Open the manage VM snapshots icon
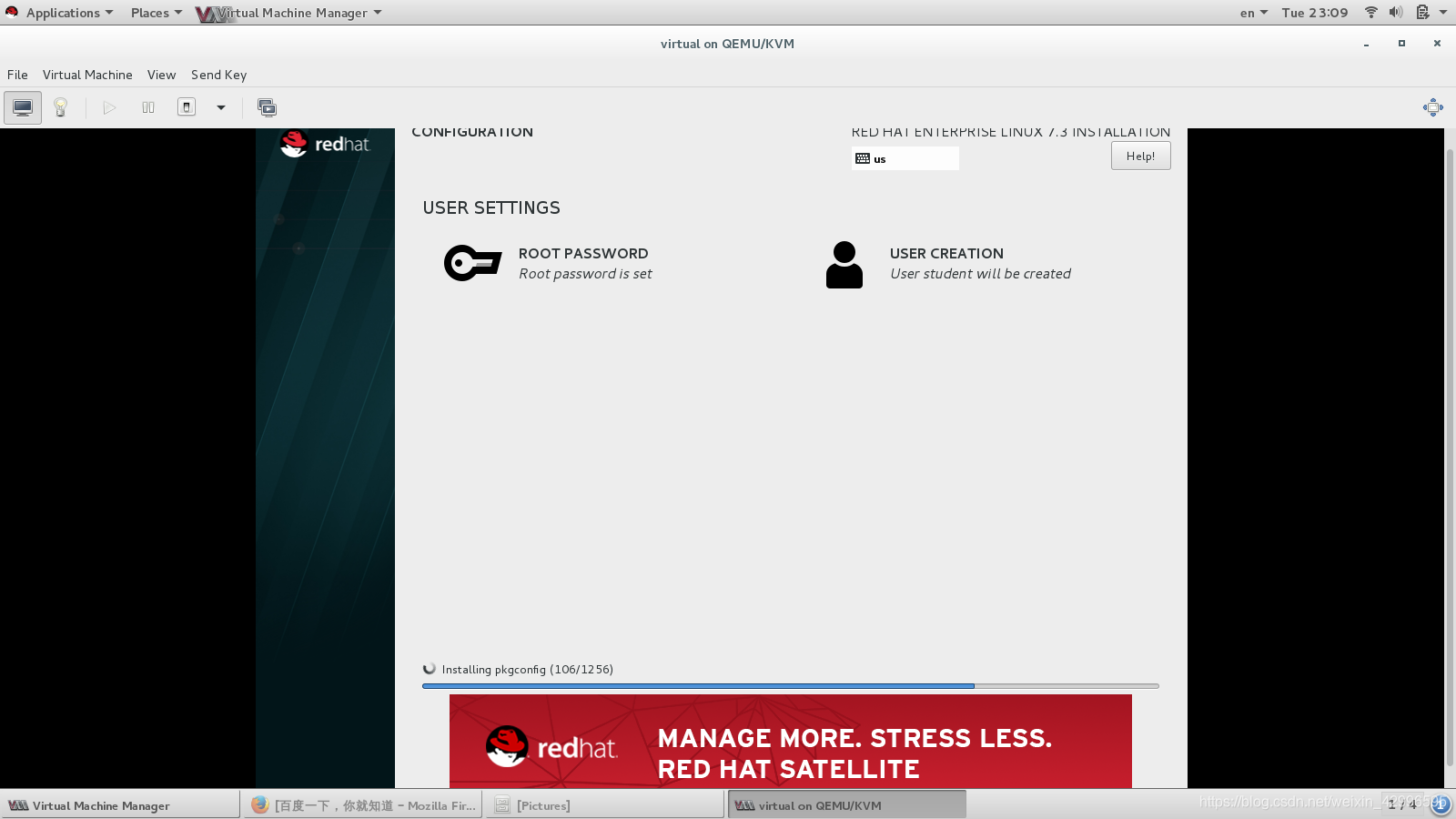 pos(267,107)
